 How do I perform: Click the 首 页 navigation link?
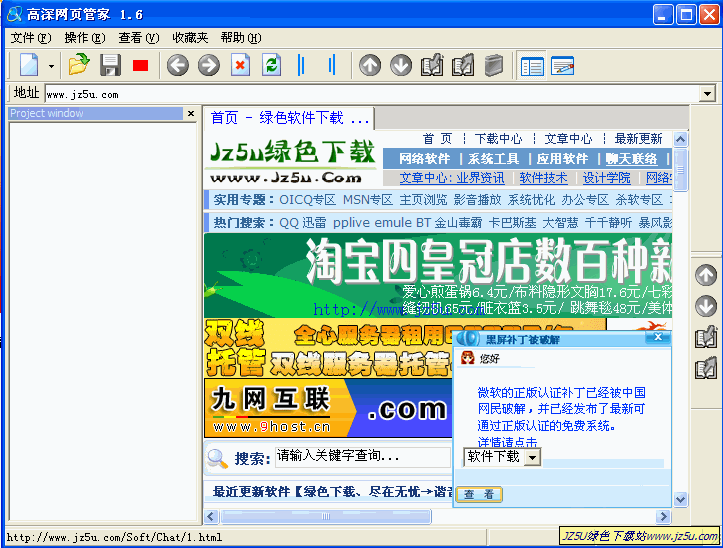437,138
